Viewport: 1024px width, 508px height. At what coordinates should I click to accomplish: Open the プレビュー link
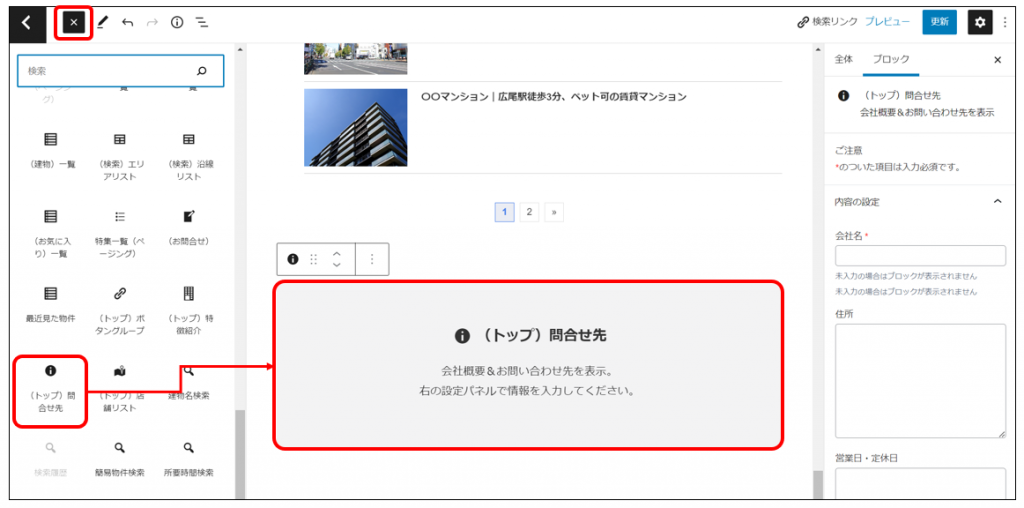[x=887, y=22]
